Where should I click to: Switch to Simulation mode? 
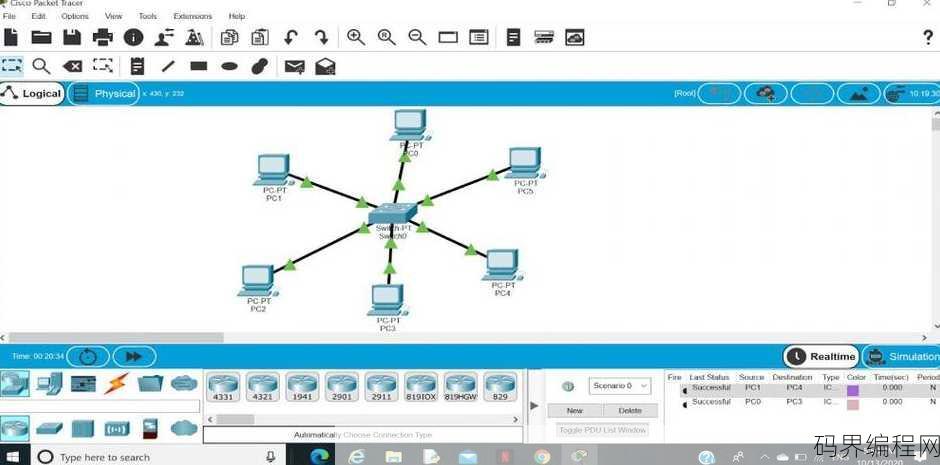click(902, 357)
